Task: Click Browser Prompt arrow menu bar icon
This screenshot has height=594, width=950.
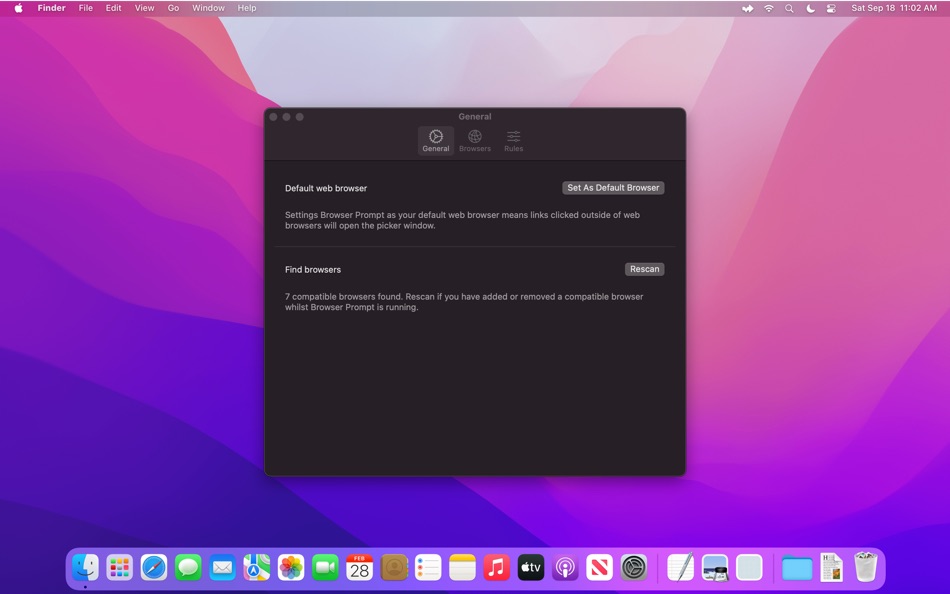Action: click(x=748, y=8)
